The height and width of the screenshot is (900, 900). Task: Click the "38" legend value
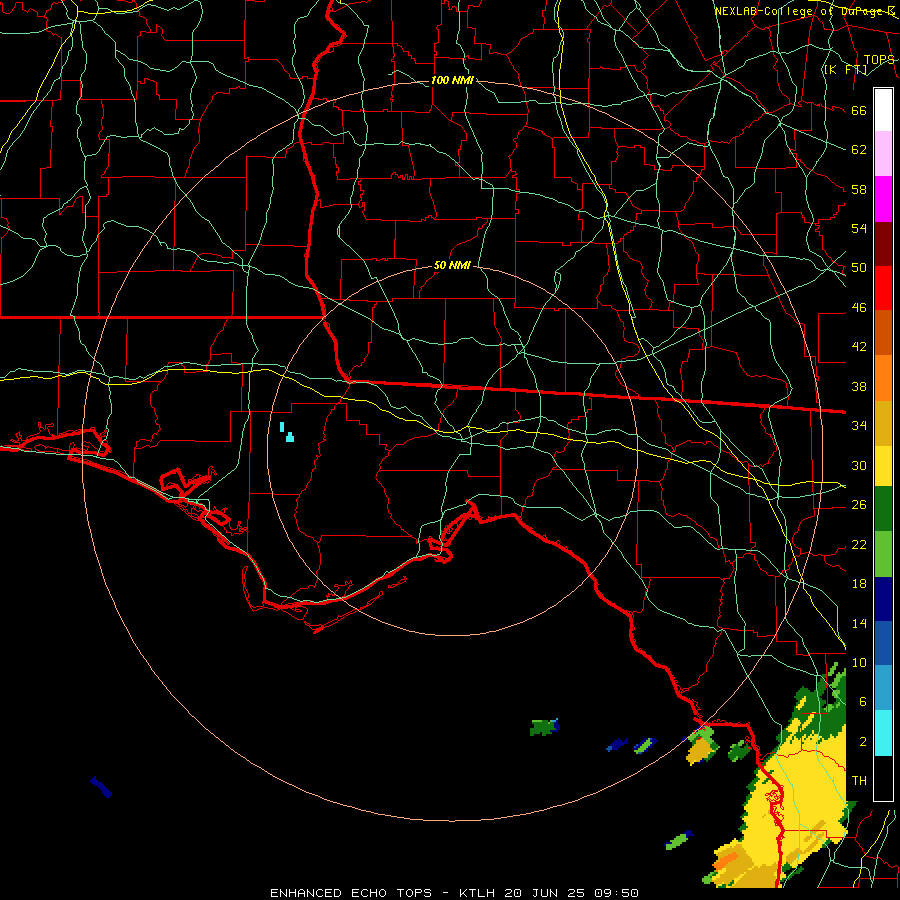point(859,387)
